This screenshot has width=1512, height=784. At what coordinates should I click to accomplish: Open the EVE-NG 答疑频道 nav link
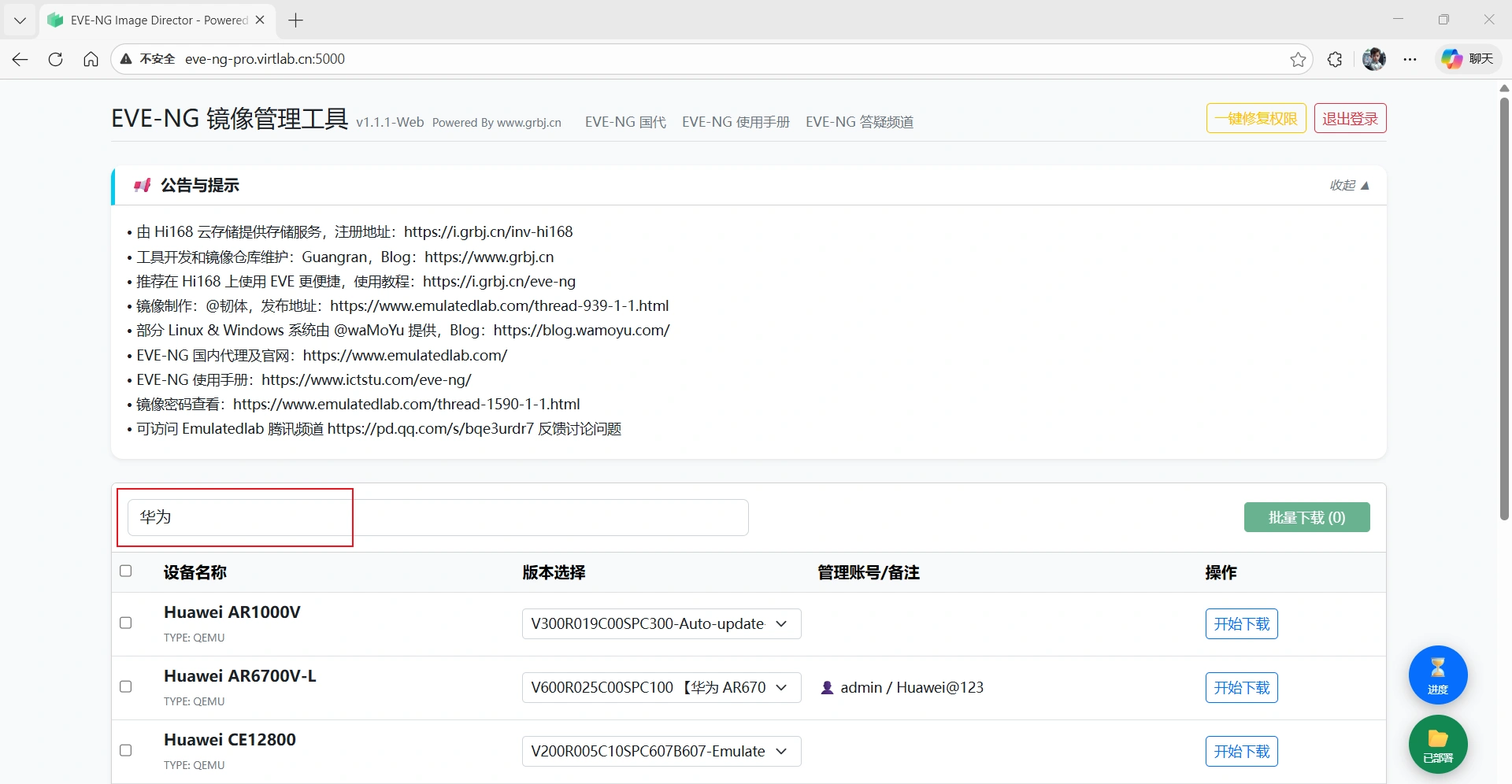click(859, 122)
